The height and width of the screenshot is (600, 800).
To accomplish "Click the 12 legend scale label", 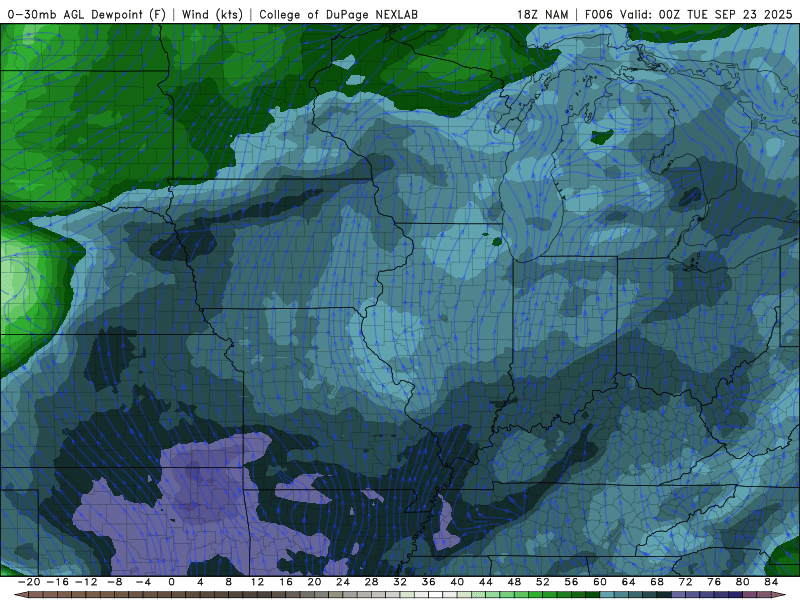I will [x=257, y=582].
